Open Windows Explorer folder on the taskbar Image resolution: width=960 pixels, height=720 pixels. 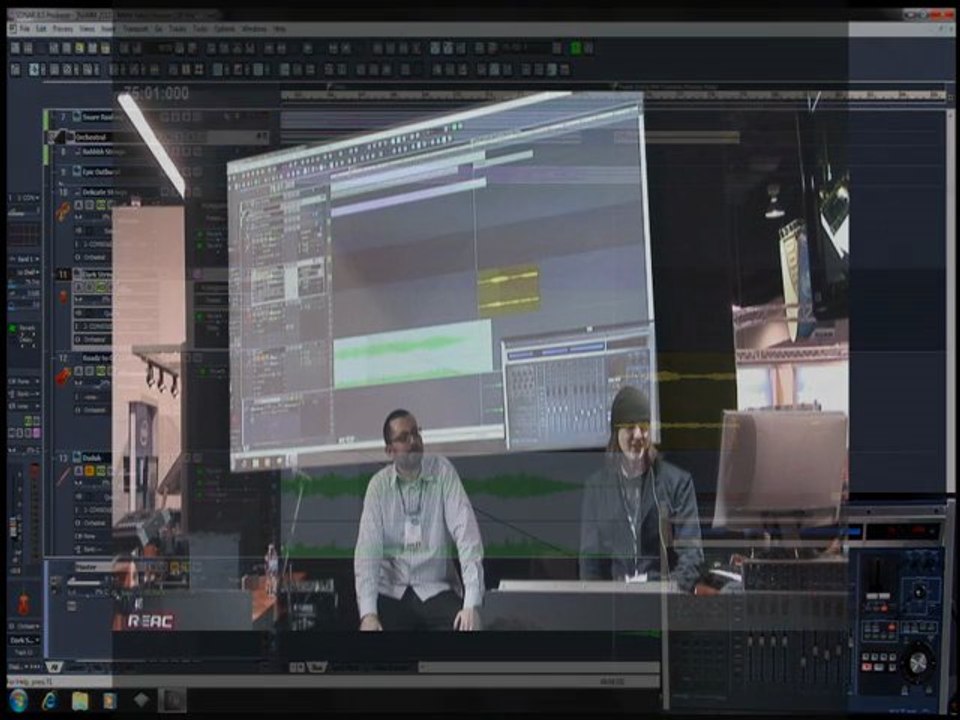point(80,700)
